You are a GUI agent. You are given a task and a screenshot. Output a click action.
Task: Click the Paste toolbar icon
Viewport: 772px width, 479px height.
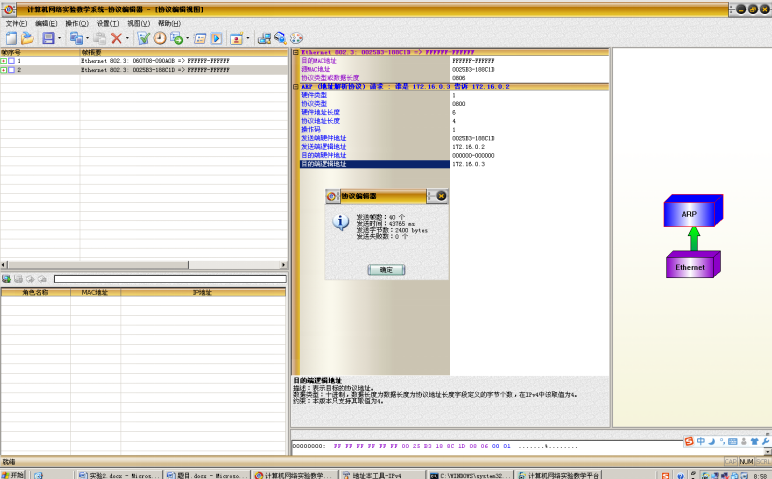[99, 38]
